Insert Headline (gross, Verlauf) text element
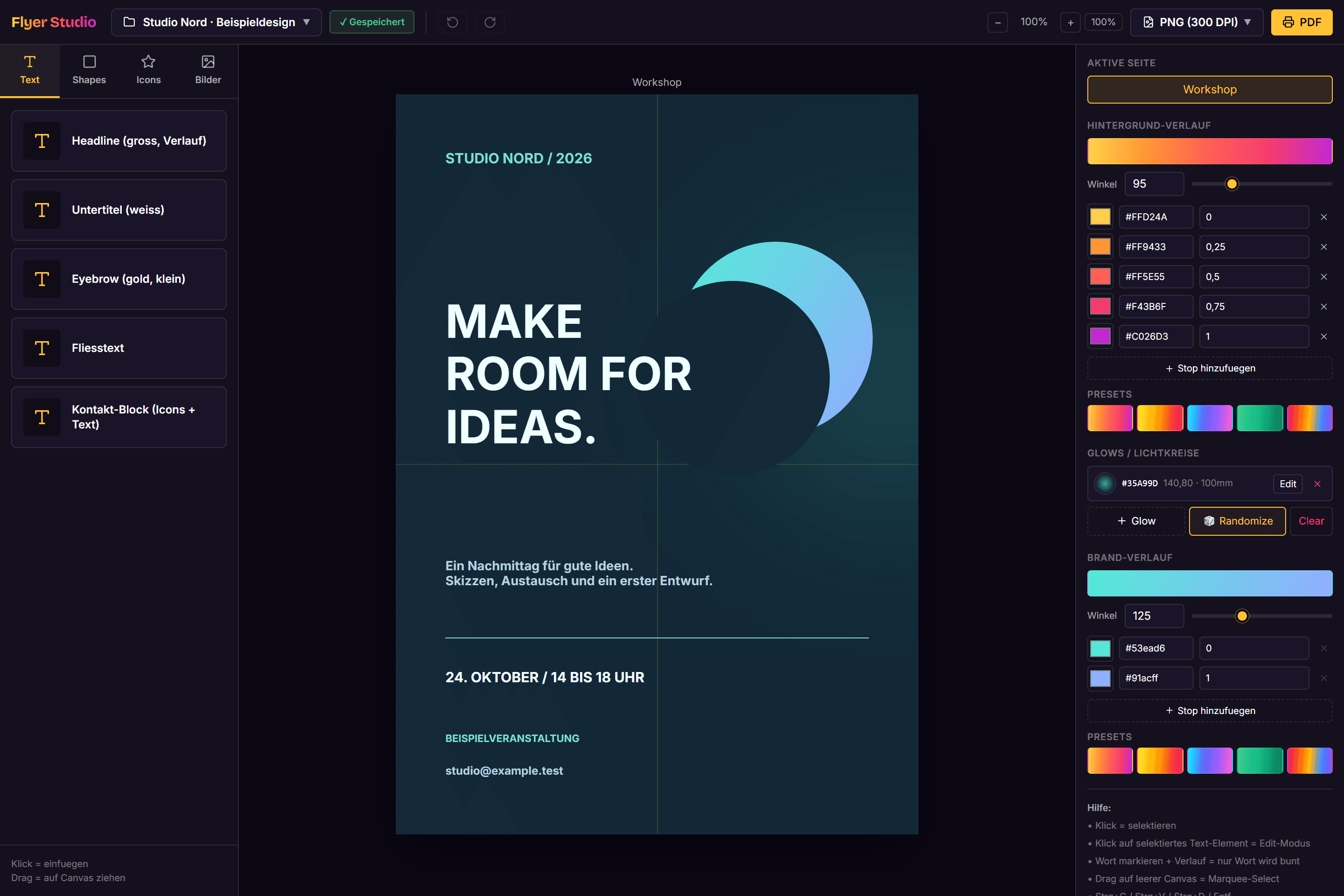The height and width of the screenshot is (896, 1344). [119, 140]
